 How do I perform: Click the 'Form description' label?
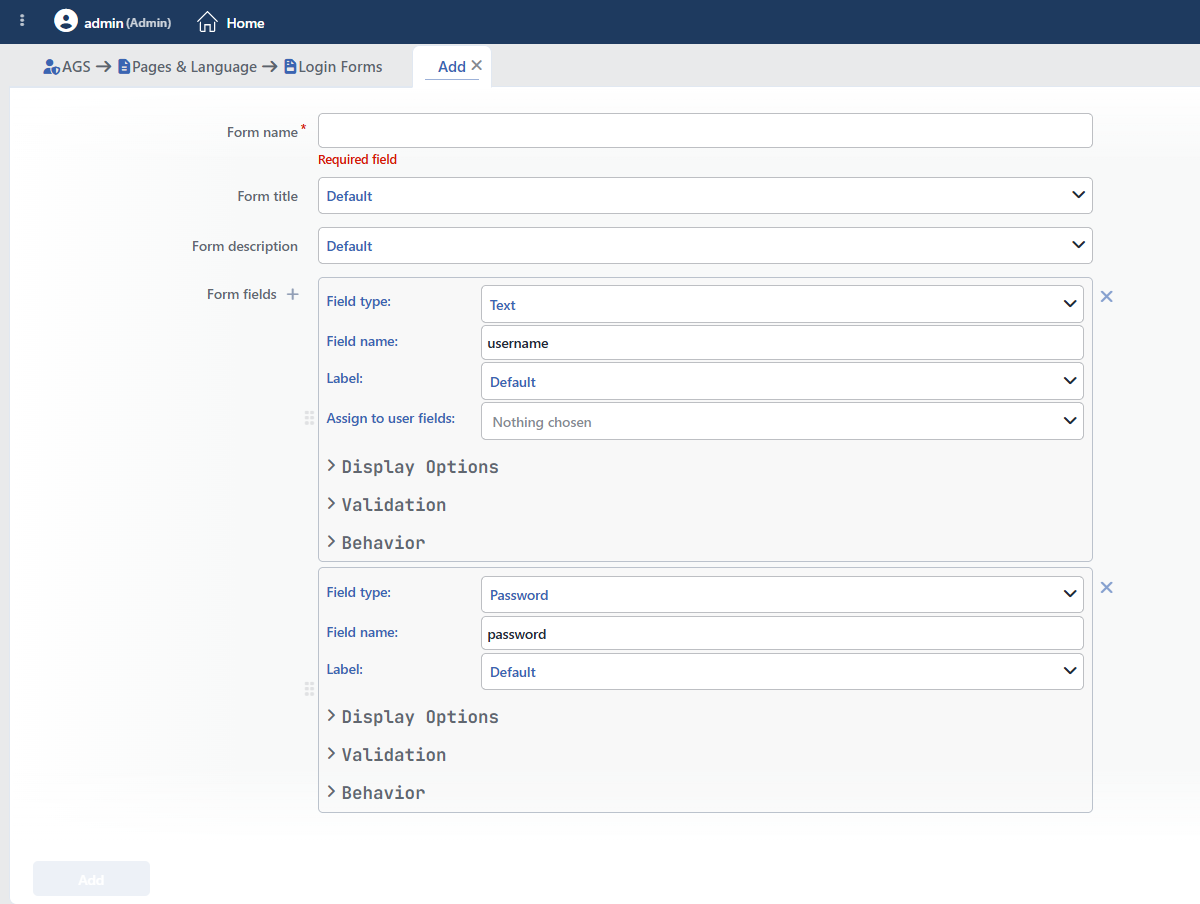pyautogui.click(x=245, y=246)
